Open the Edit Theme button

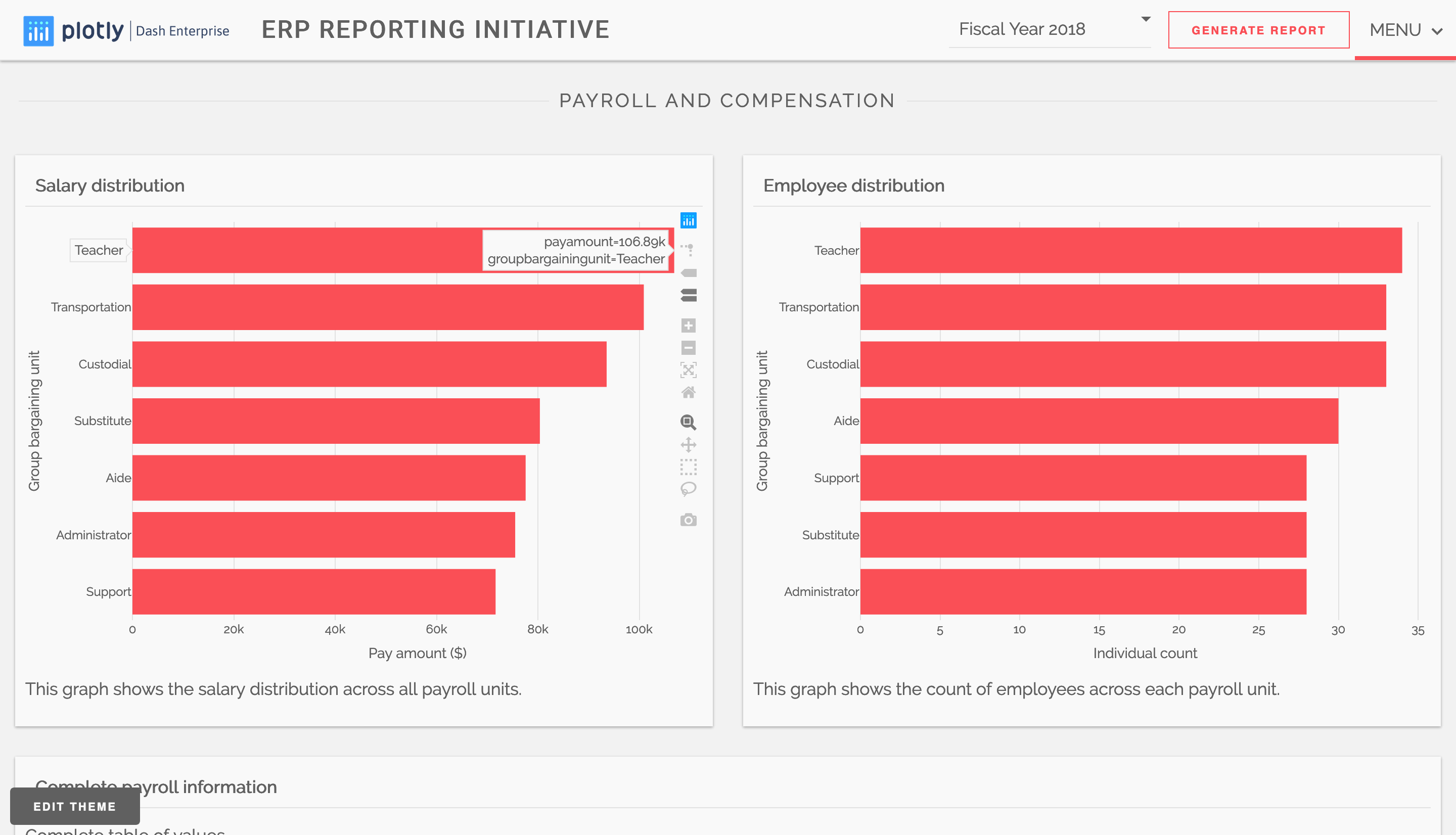click(x=74, y=806)
